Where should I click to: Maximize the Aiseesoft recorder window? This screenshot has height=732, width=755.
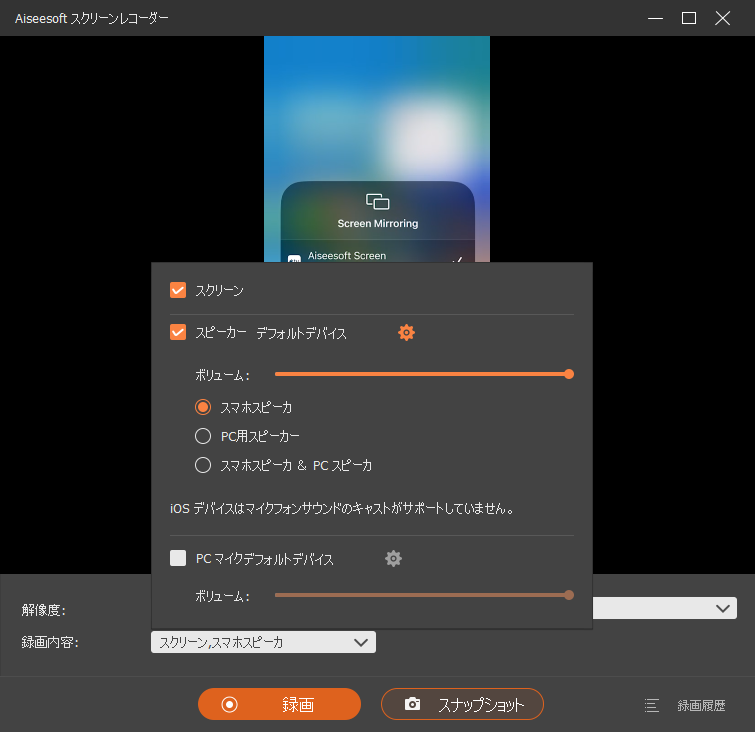(x=689, y=18)
